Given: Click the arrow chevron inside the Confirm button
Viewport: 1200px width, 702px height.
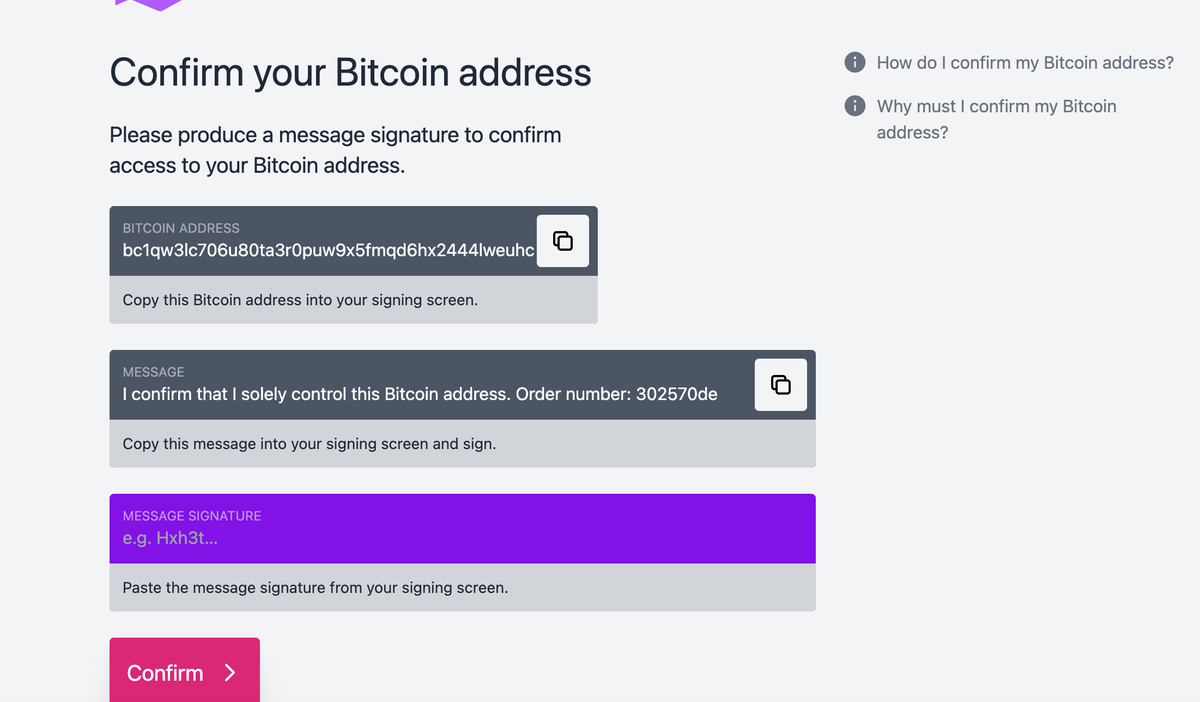Looking at the screenshot, I should [230, 673].
